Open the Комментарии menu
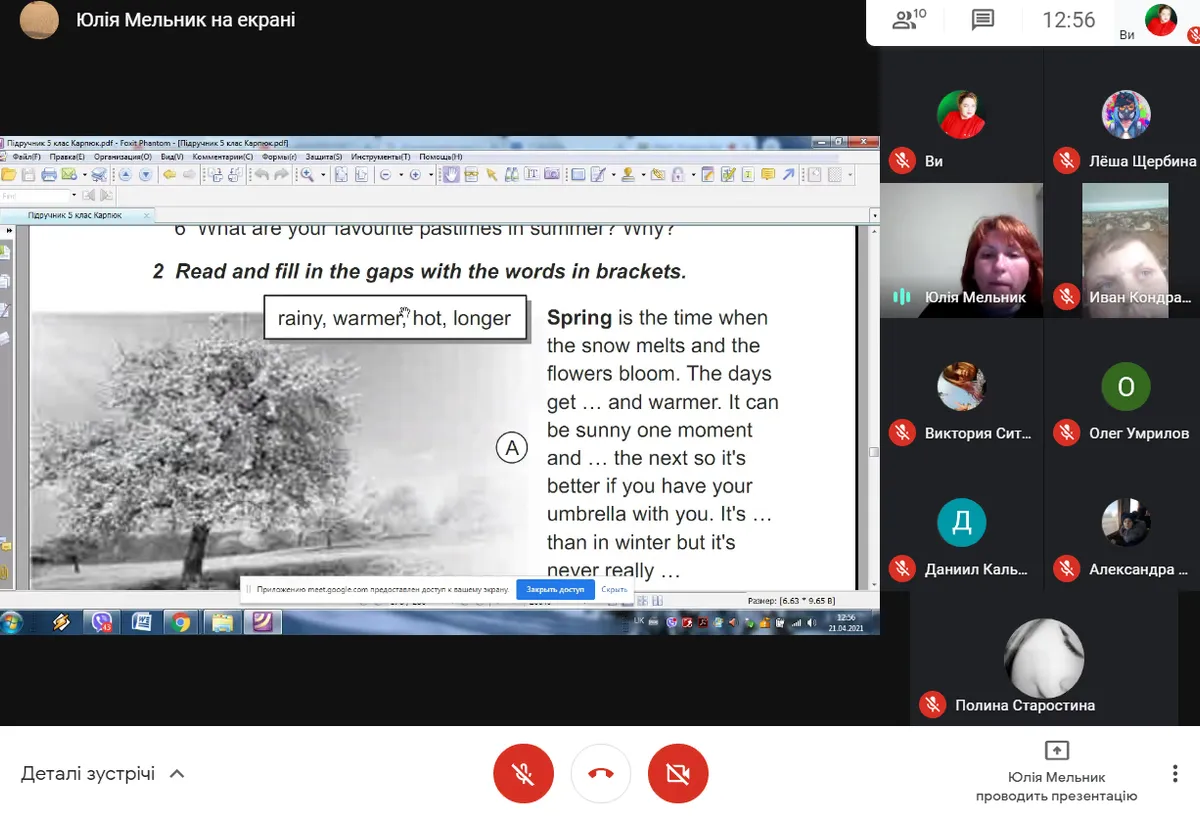 pyautogui.click(x=222, y=157)
